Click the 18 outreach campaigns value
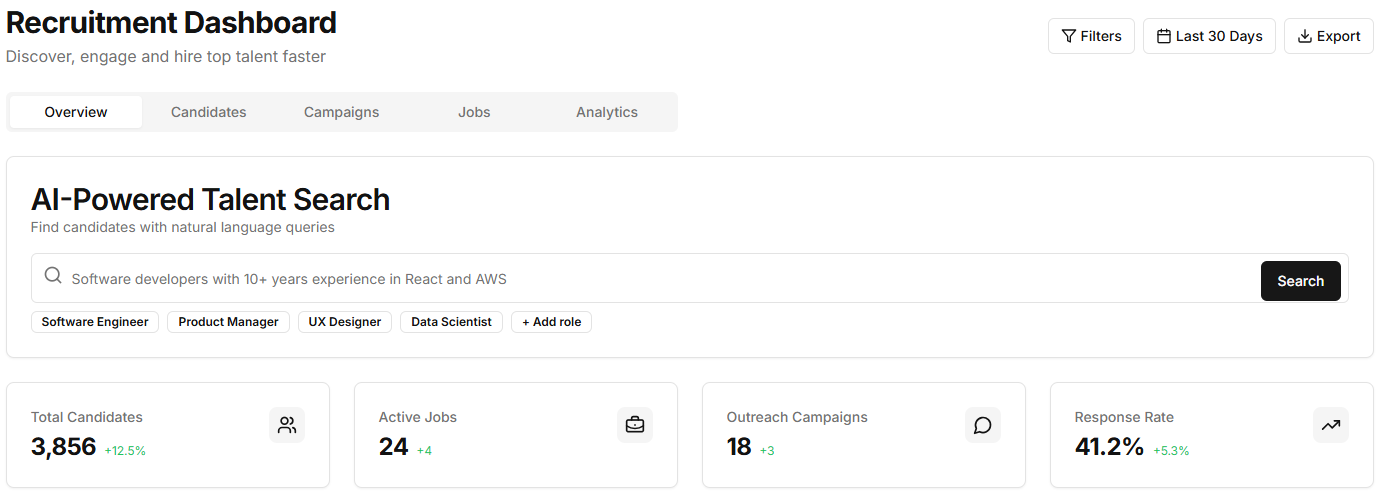The height and width of the screenshot is (498, 1389). click(739, 447)
